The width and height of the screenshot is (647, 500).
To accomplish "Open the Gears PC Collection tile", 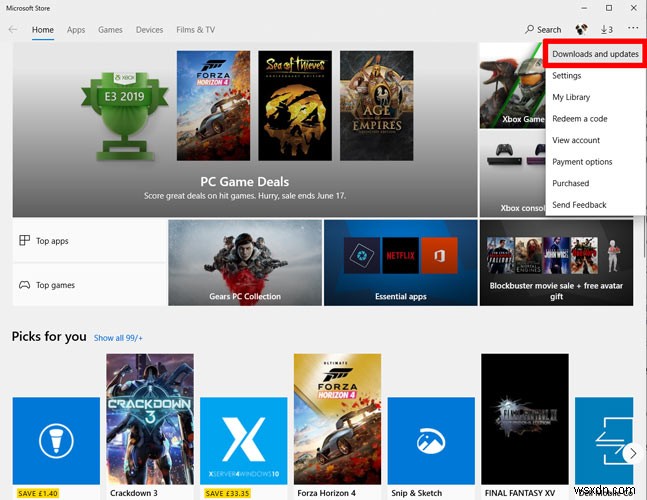I will tap(245, 263).
